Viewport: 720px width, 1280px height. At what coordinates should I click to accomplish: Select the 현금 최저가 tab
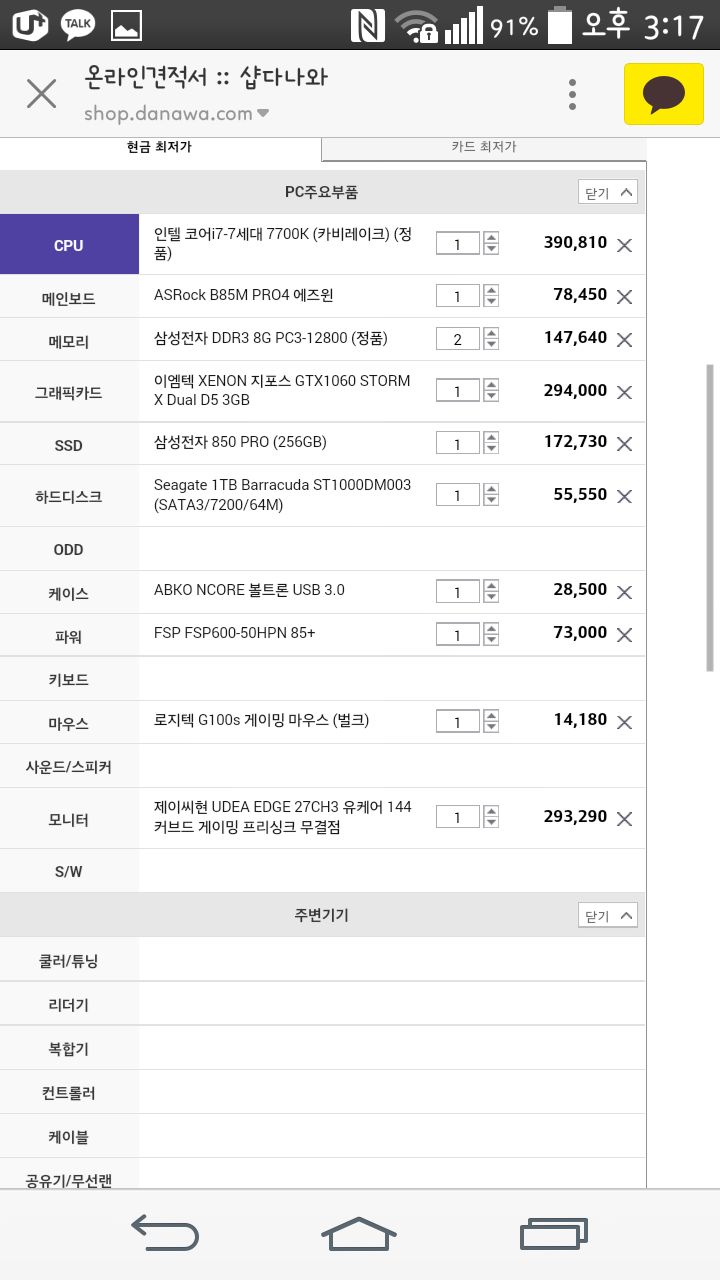click(x=160, y=147)
